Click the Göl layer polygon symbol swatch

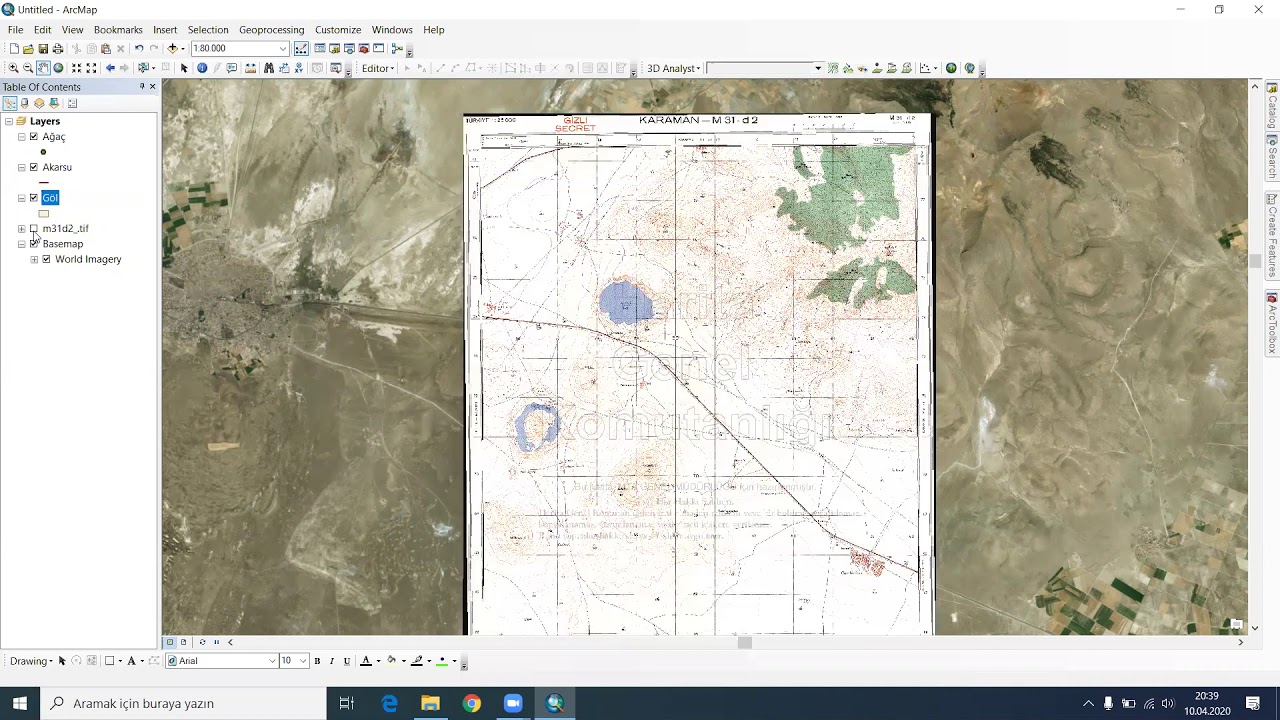pos(43,213)
